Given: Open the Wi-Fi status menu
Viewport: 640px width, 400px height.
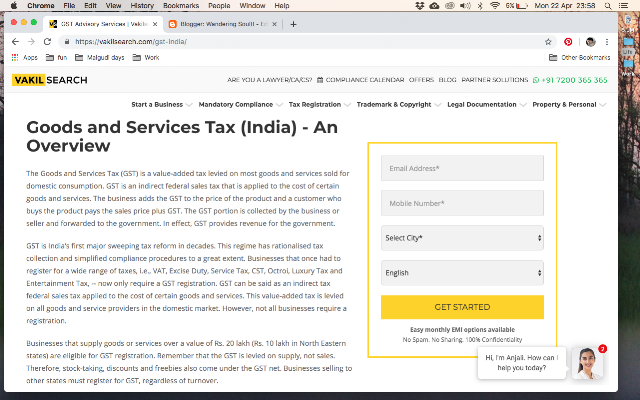Looking at the screenshot, I should (495, 6).
